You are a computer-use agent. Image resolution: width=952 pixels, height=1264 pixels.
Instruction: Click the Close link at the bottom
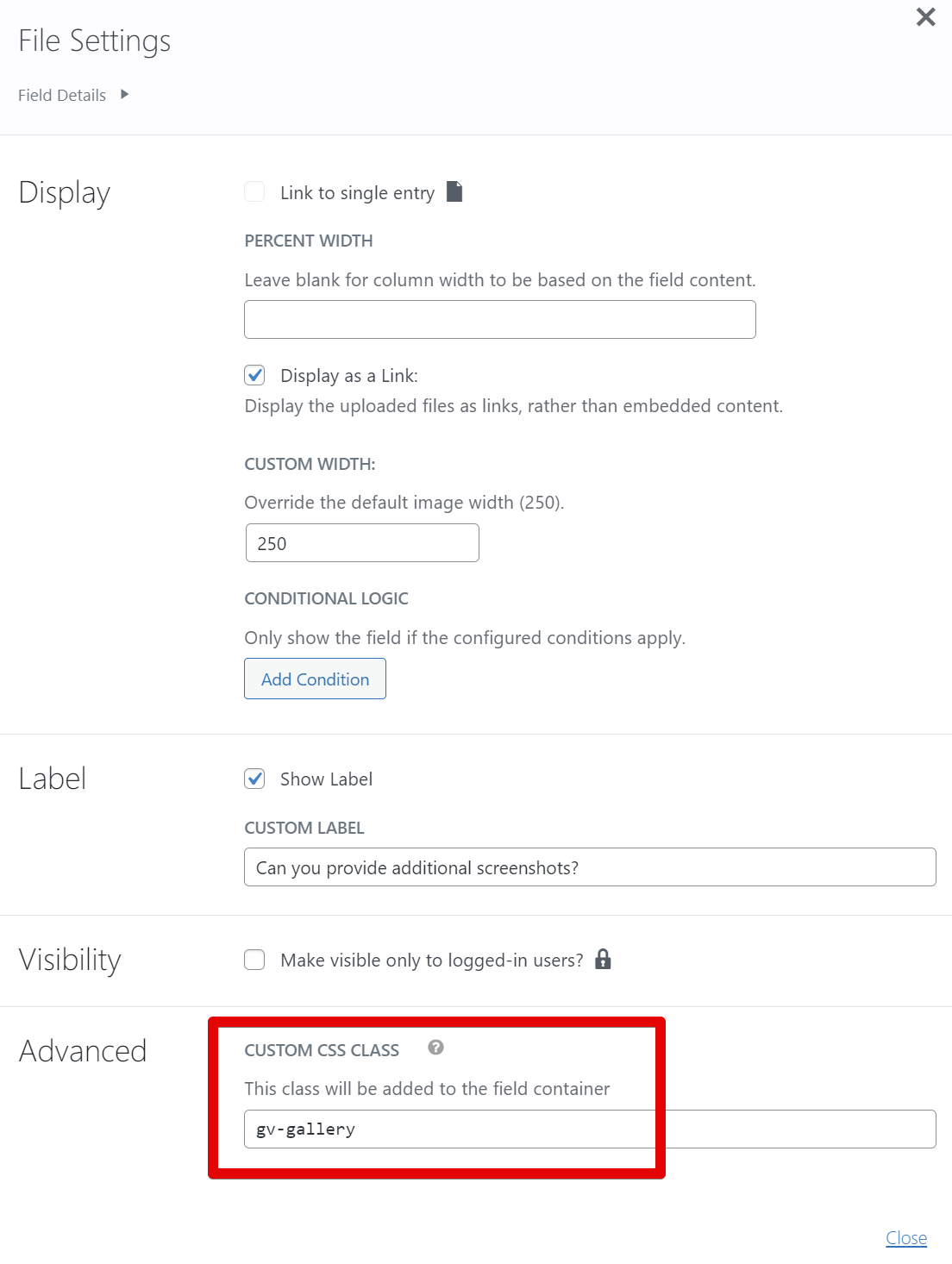[906, 1238]
